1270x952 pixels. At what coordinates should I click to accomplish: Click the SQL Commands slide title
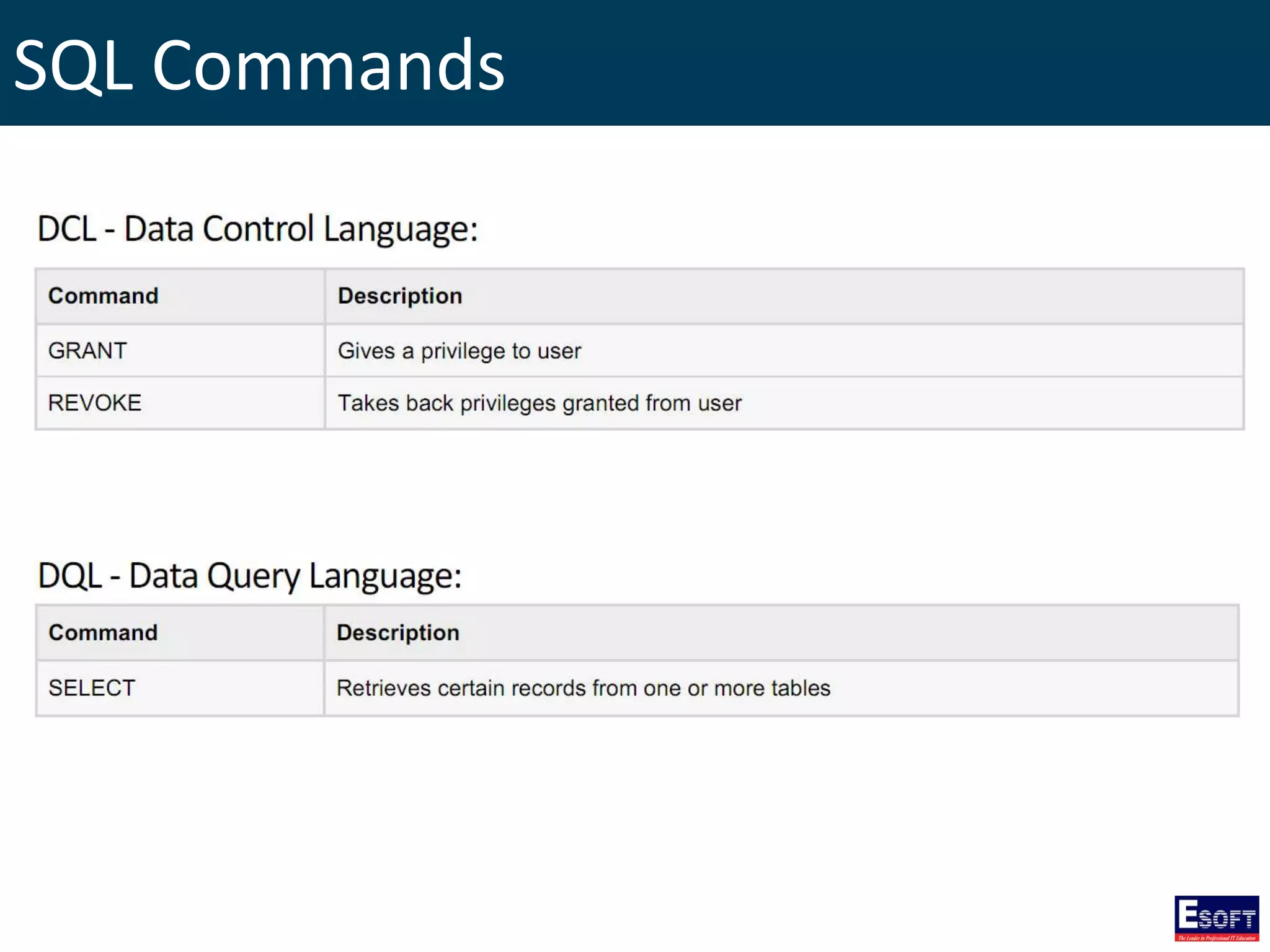[259, 65]
